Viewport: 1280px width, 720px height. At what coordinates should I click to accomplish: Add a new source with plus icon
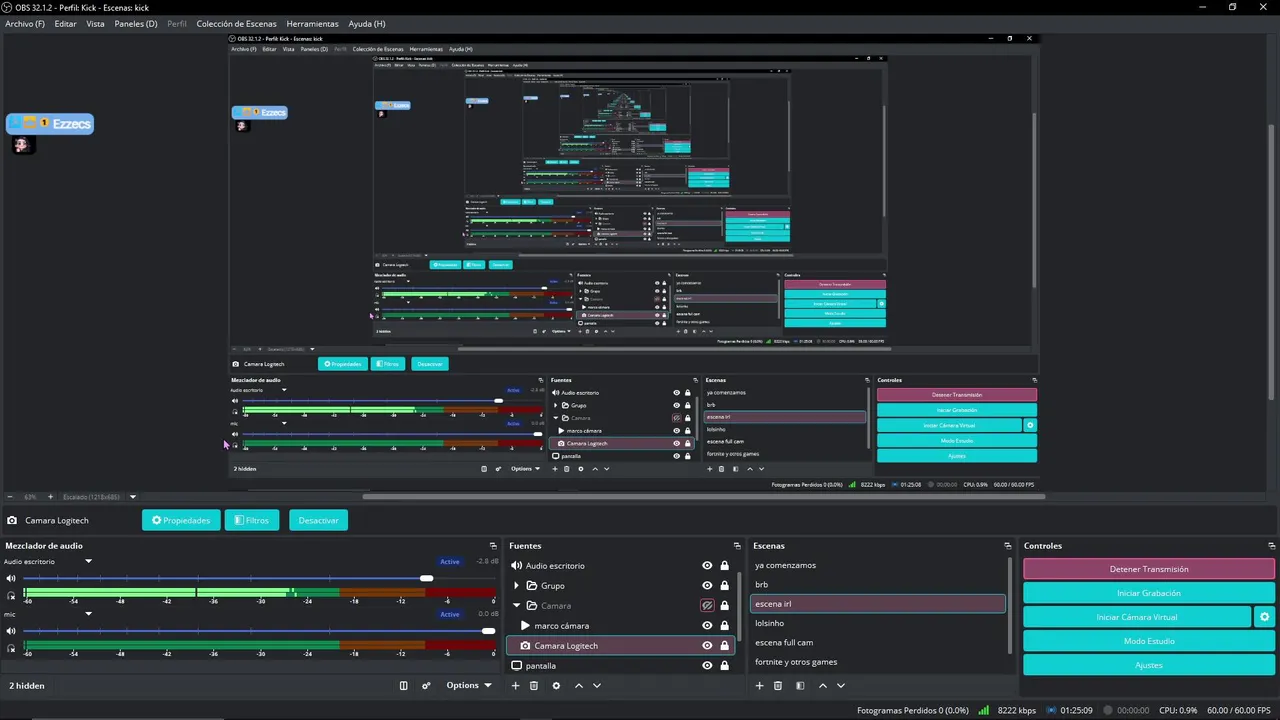pos(516,686)
